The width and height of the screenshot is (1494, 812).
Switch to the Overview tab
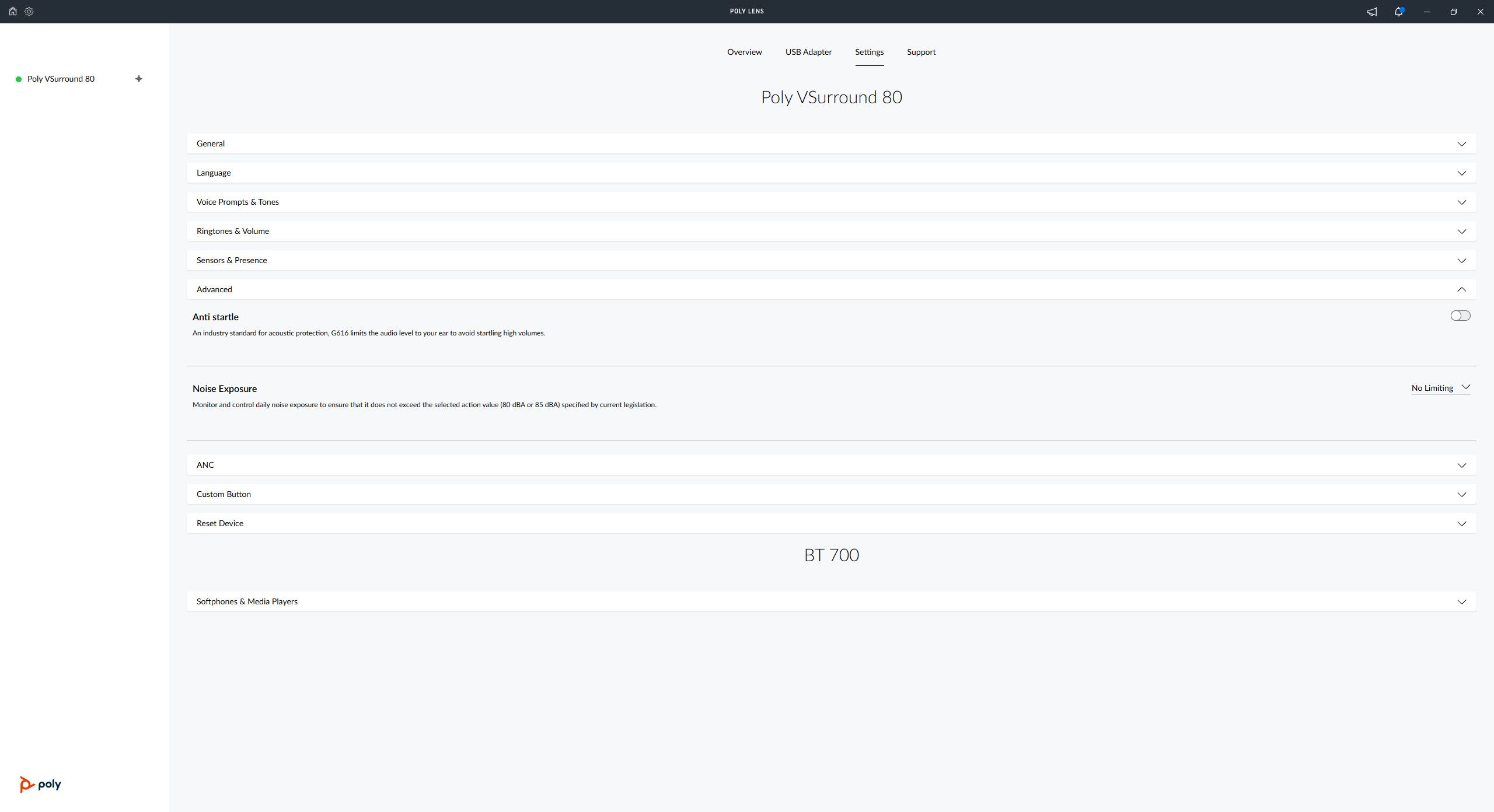pyautogui.click(x=744, y=52)
